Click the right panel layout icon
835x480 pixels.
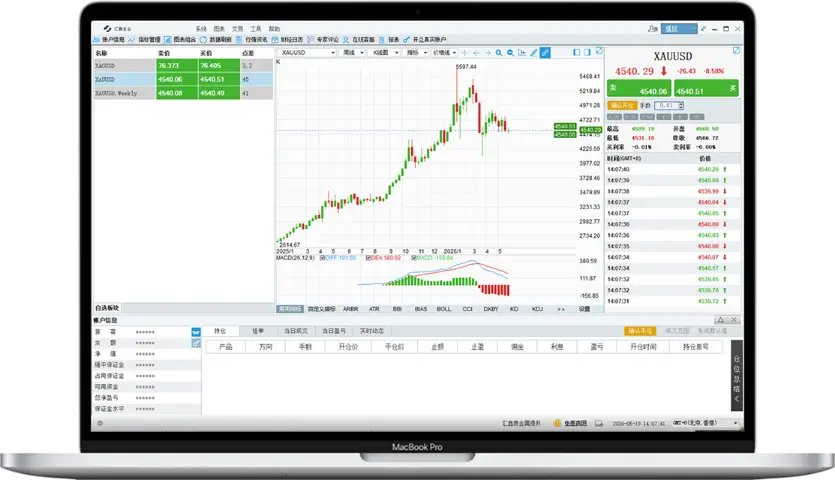587,52
